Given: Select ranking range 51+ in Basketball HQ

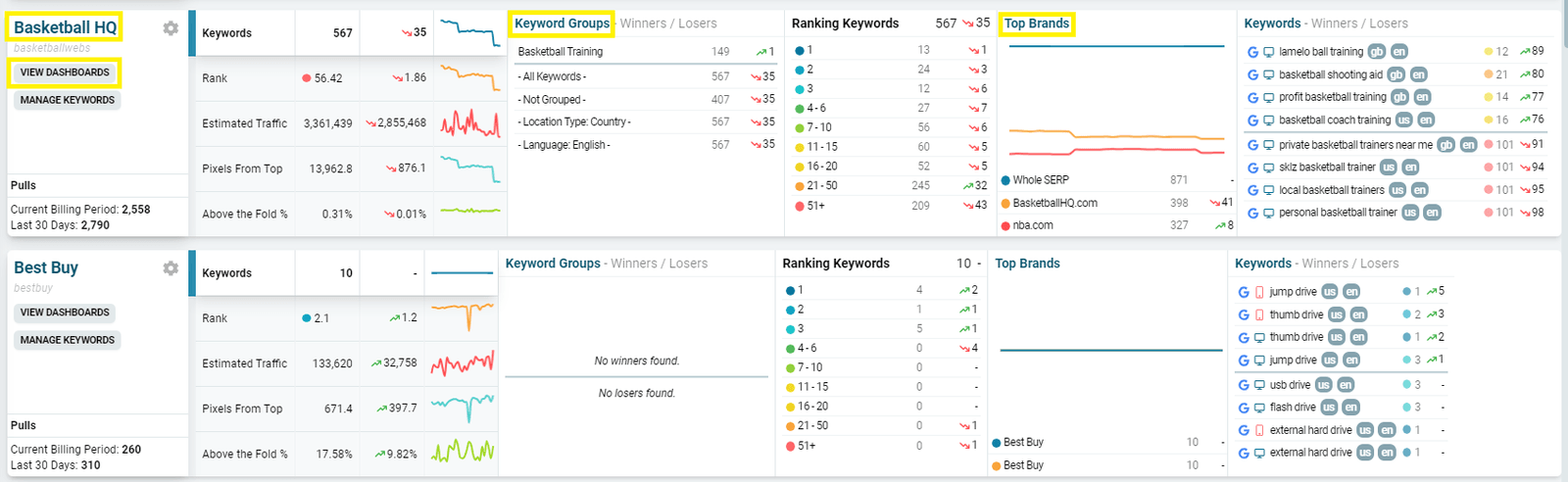Looking at the screenshot, I should [891, 206].
